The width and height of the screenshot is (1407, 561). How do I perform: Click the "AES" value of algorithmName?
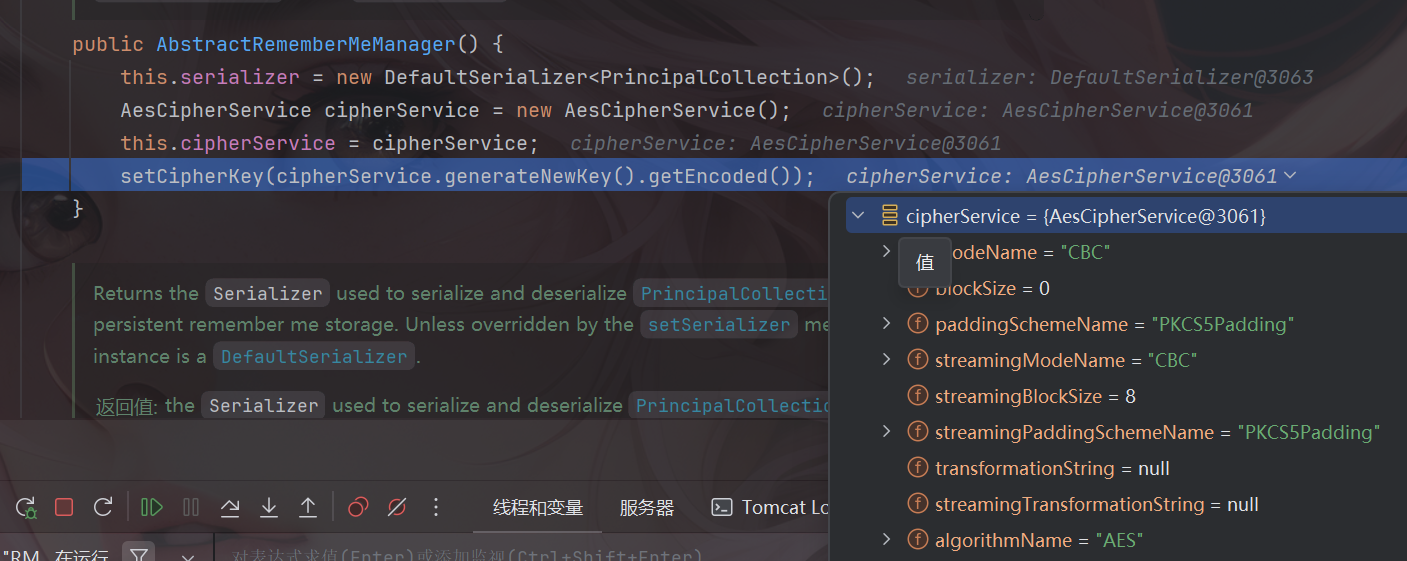[1119, 540]
